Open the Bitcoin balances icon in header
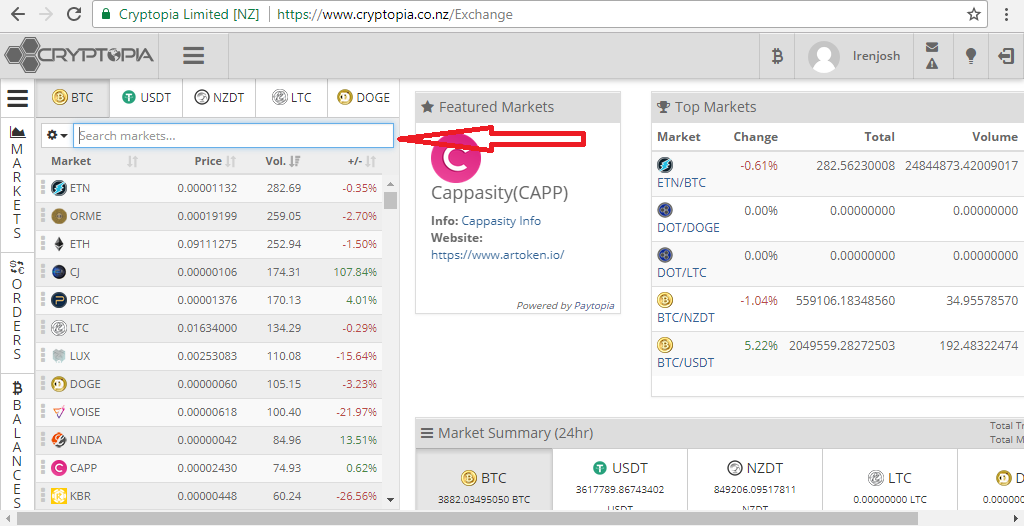The height and width of the screenshot is (526, 1024). point(776,56)
